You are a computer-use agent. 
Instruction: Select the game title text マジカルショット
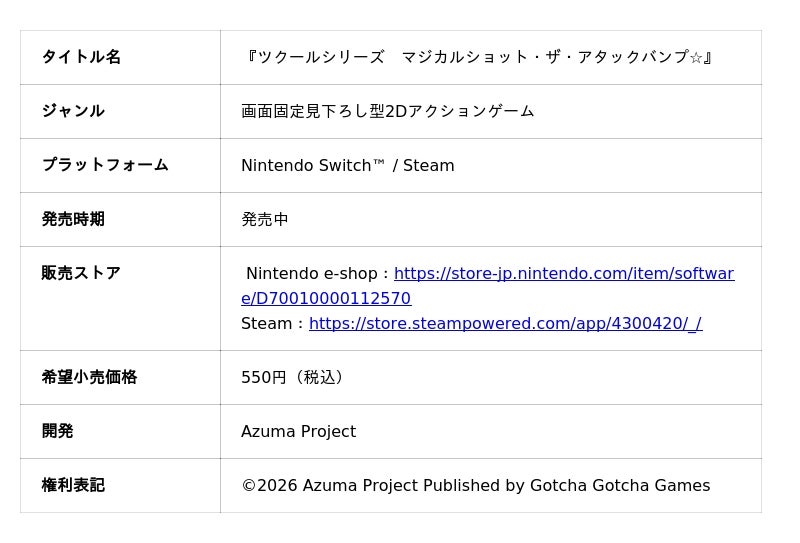click(463, 57)
